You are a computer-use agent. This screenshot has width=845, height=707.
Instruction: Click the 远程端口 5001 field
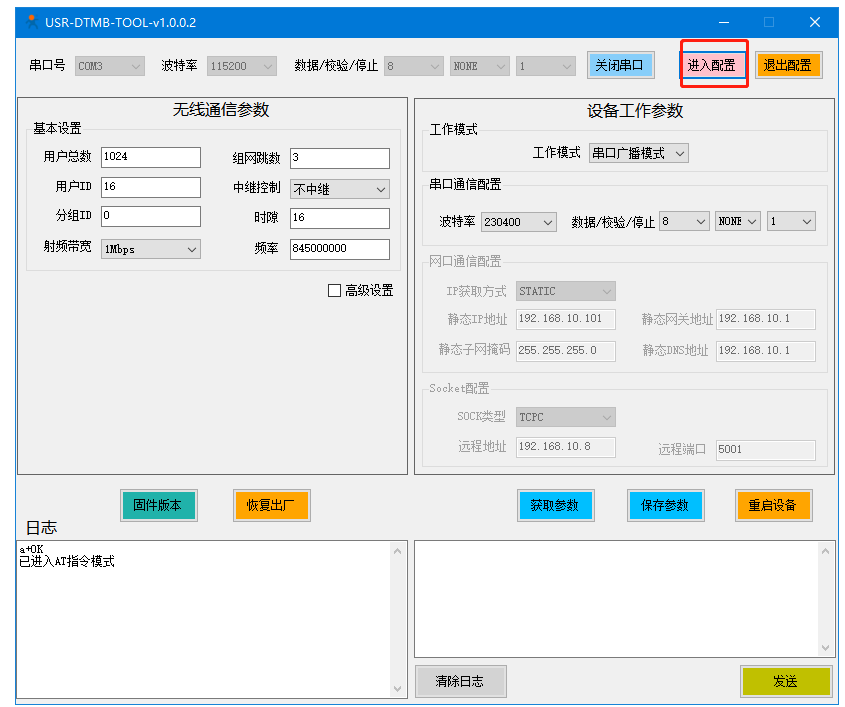pos(765,449)
